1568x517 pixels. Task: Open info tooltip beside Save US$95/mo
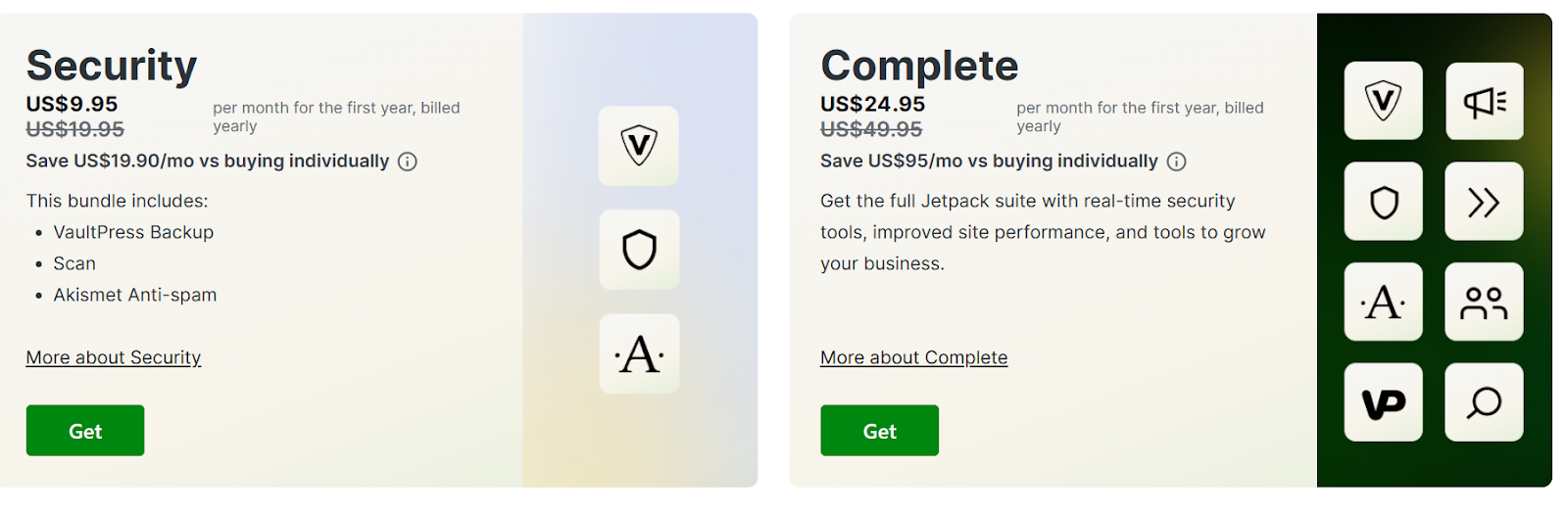[x=1177, y=162]
